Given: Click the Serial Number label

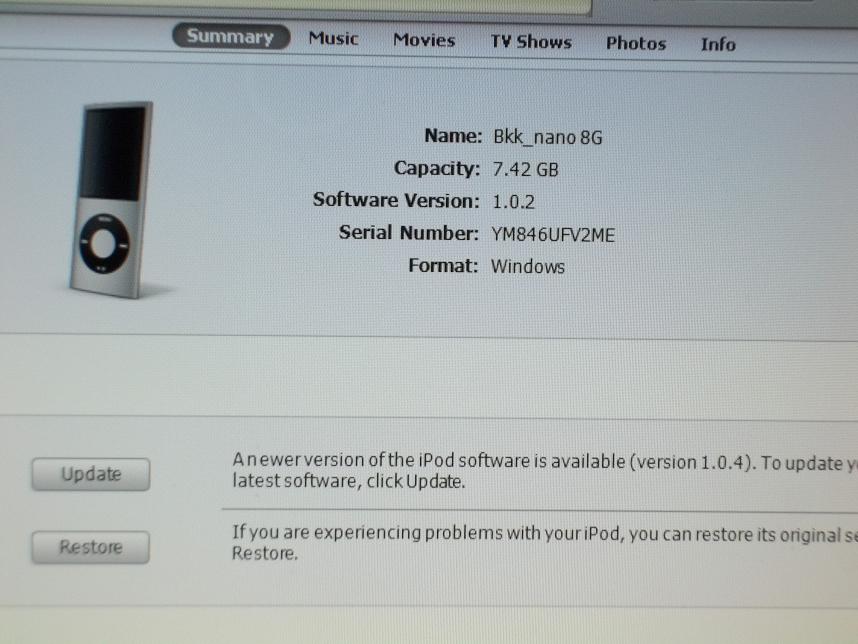Looking at the screenshot, I should click(409, 233).
